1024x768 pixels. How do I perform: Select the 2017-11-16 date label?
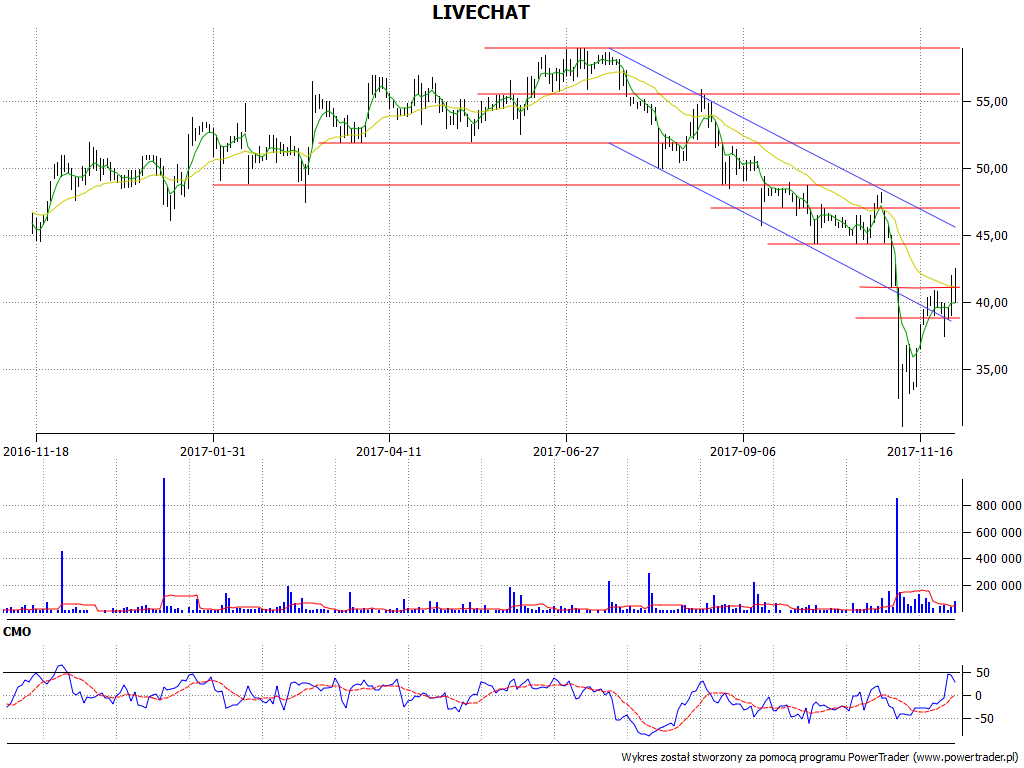(920, 451)
